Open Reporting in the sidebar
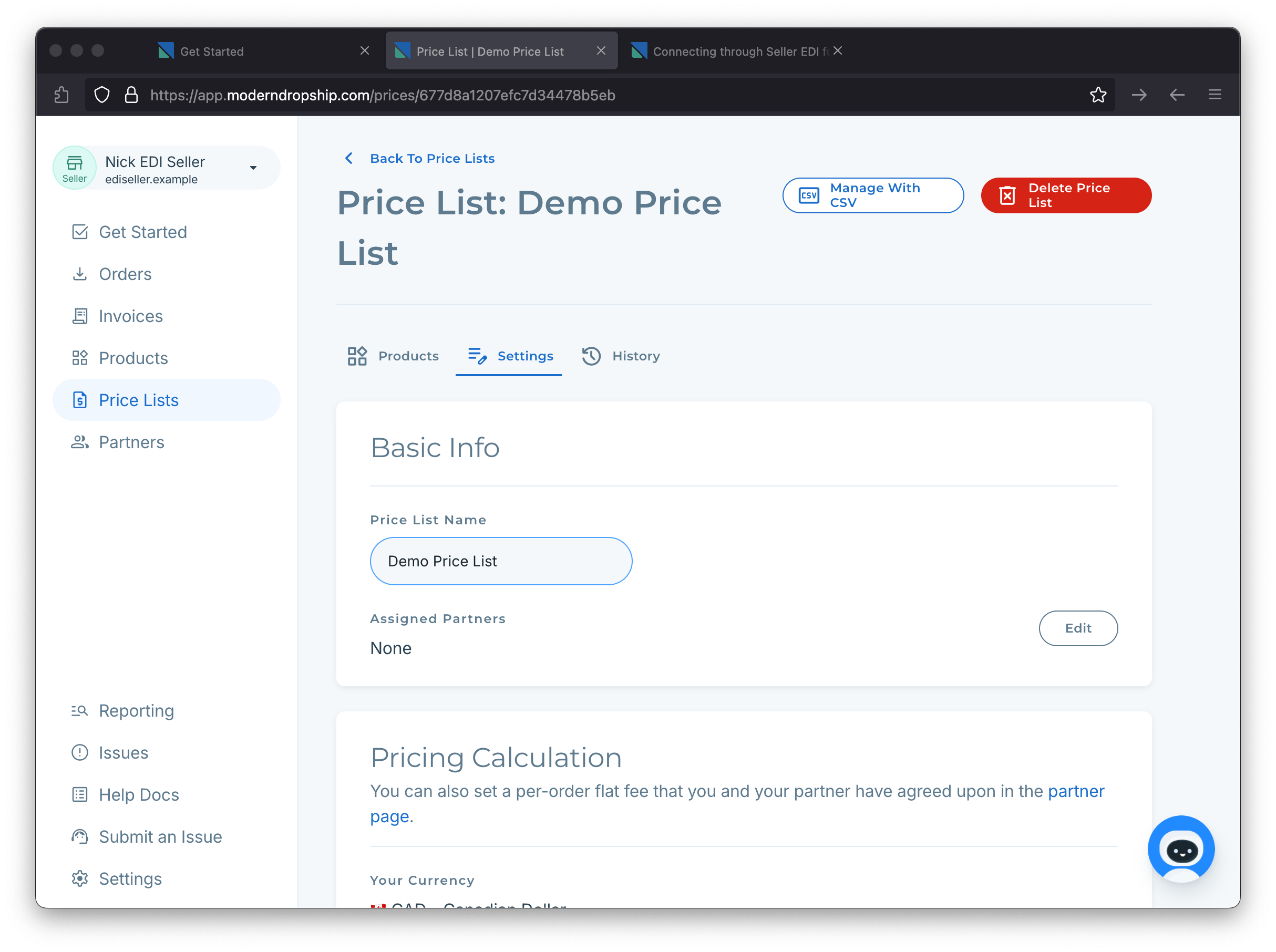The width and height of the screenshot is (1276, 952). coord(166,710)
